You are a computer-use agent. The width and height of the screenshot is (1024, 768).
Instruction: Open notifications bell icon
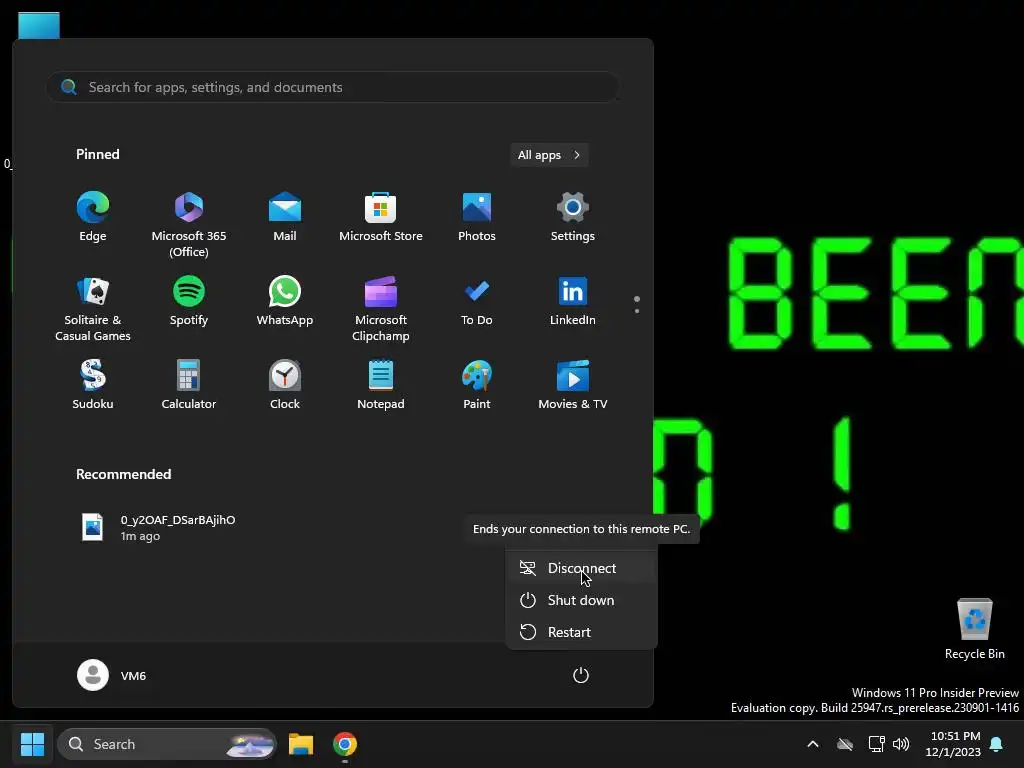pos(997,744)
